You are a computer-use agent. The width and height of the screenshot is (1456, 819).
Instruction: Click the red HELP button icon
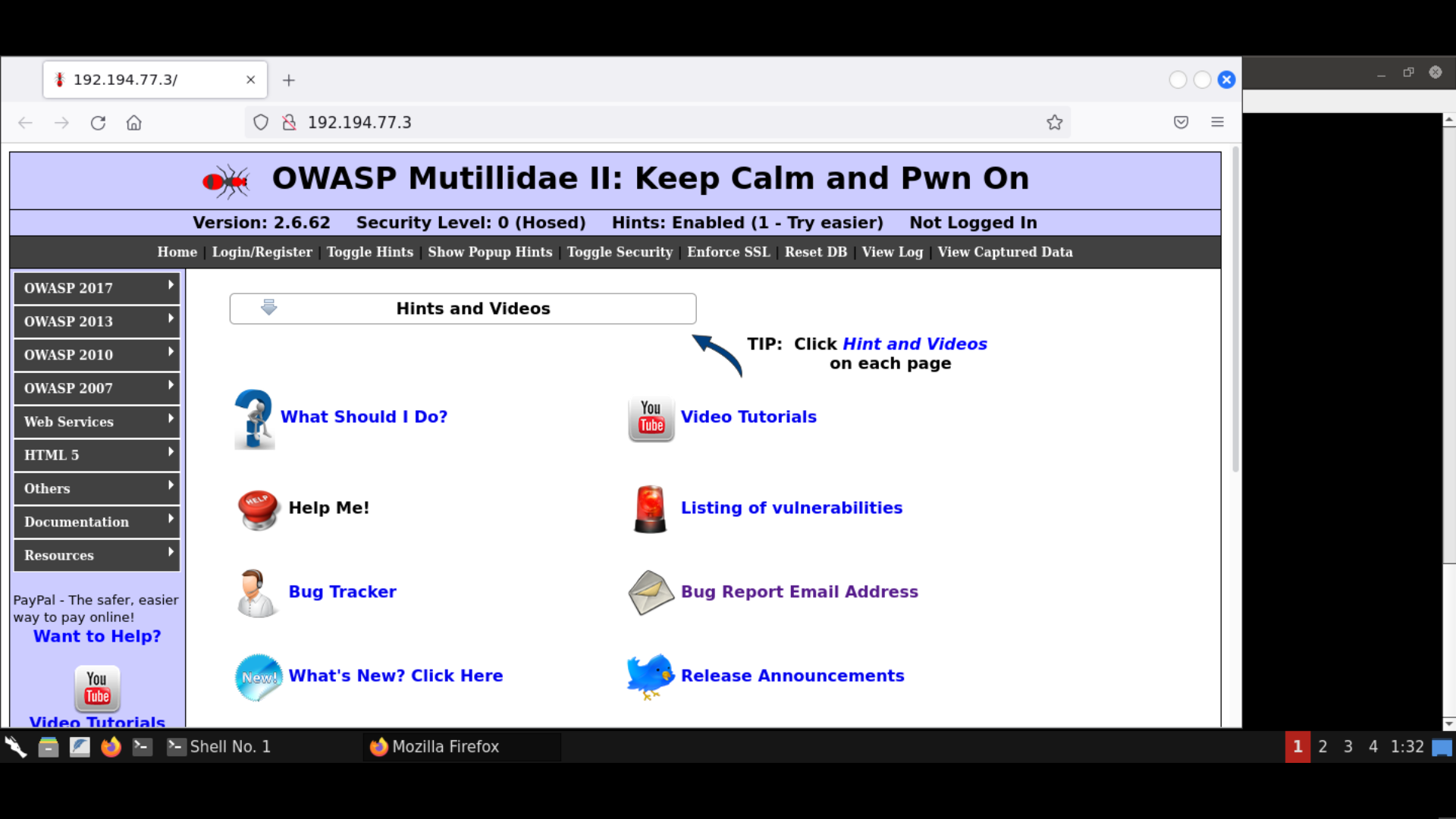(x=257, y=509)
